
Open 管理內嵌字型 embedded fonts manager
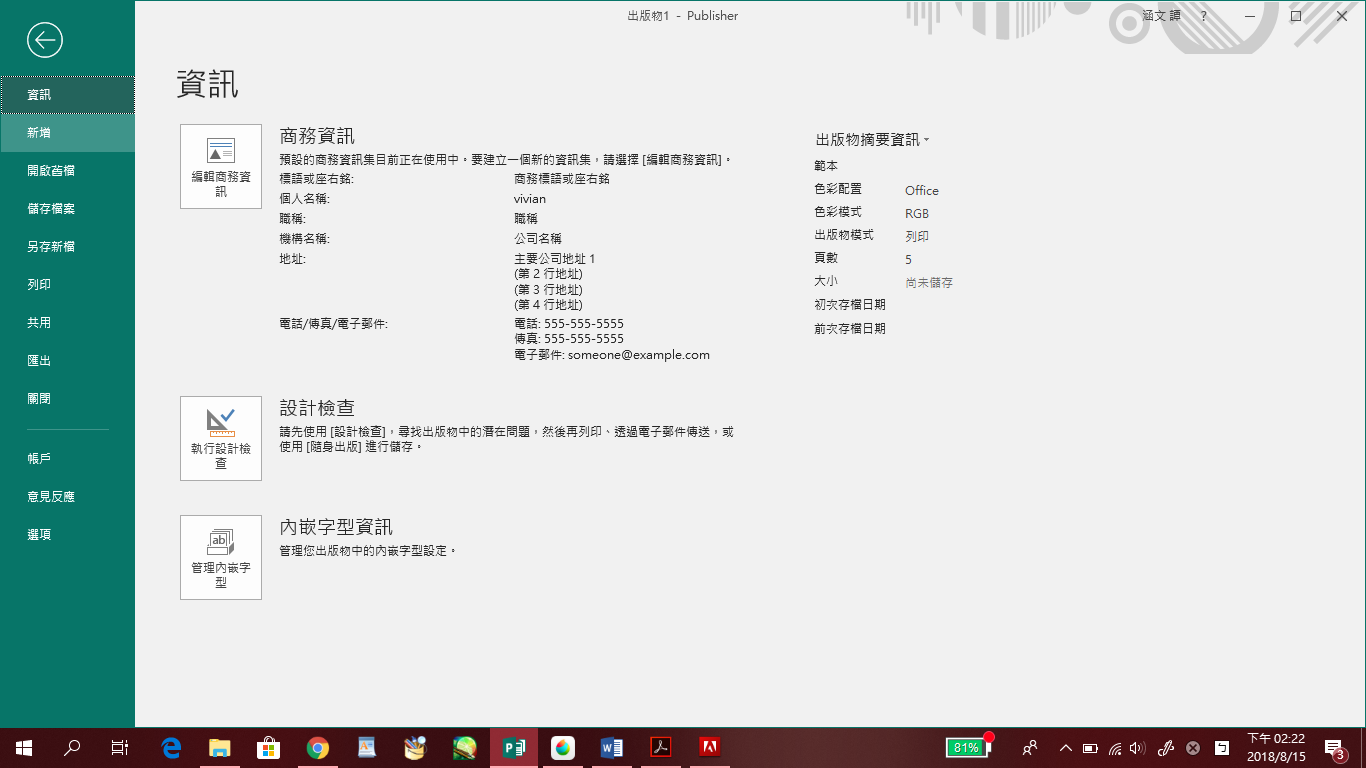click(x=221, y=557)
